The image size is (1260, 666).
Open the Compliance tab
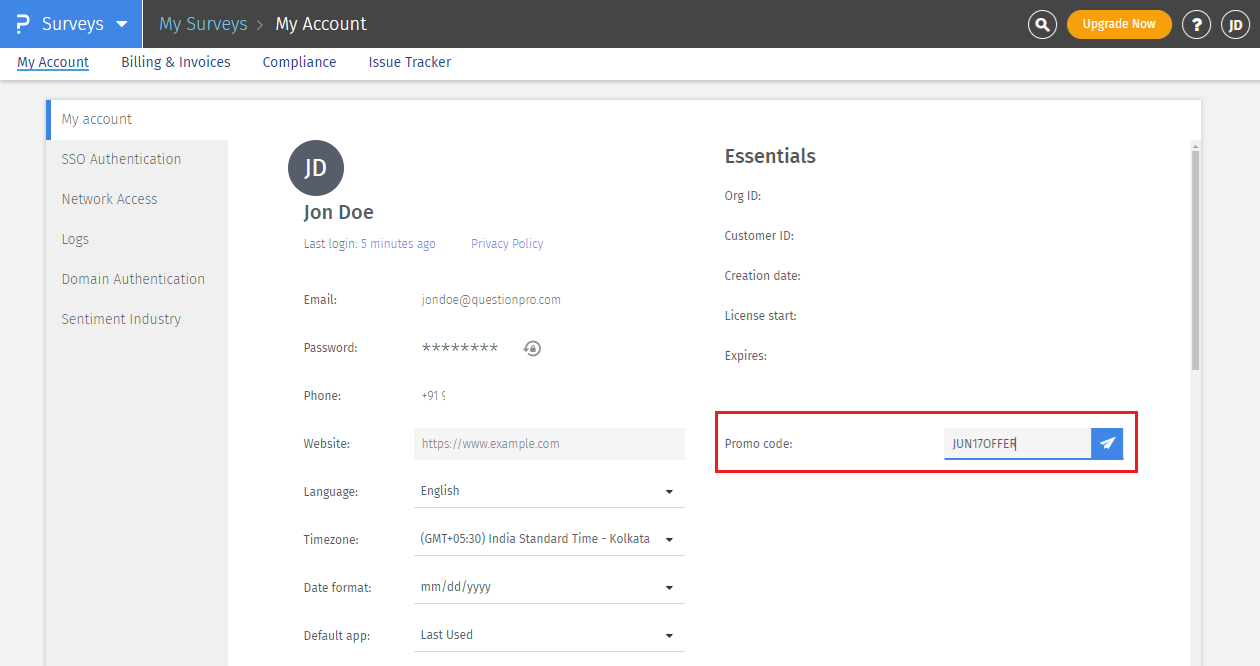pyautogui.click(x=299, y=62)
